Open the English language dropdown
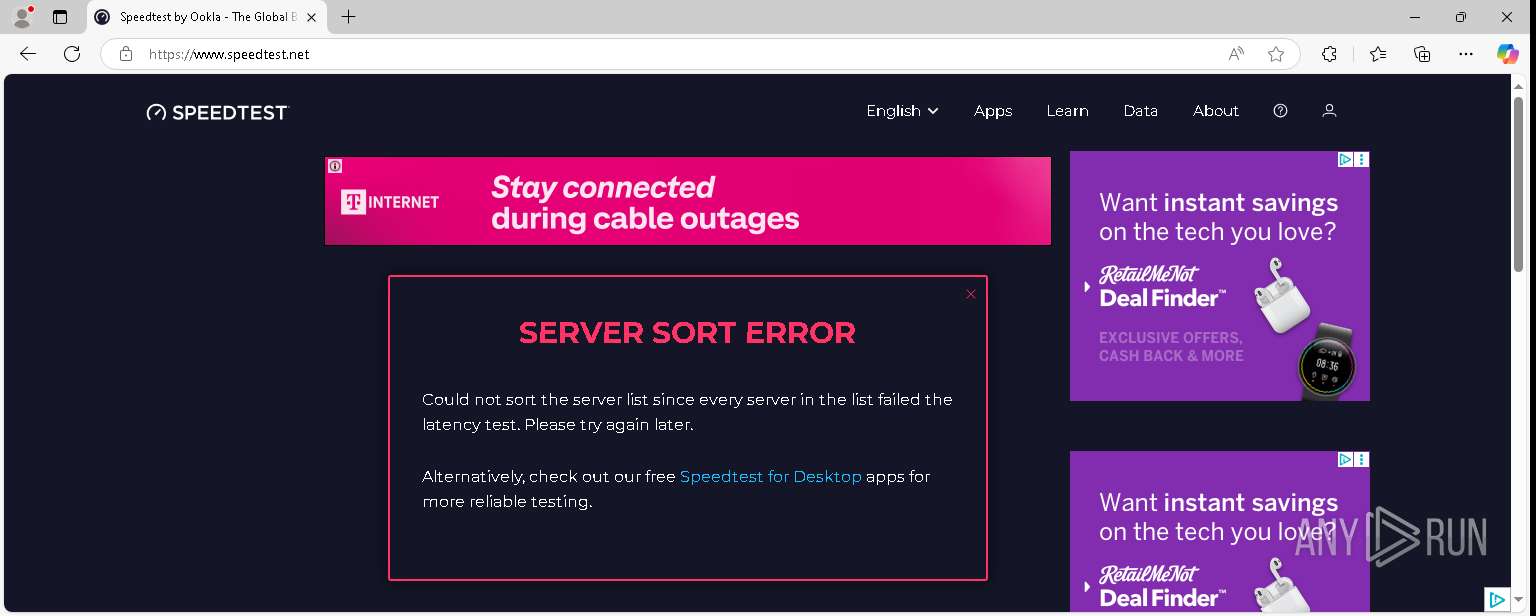This screenshot has width=1536, height=616. (902, 111)
